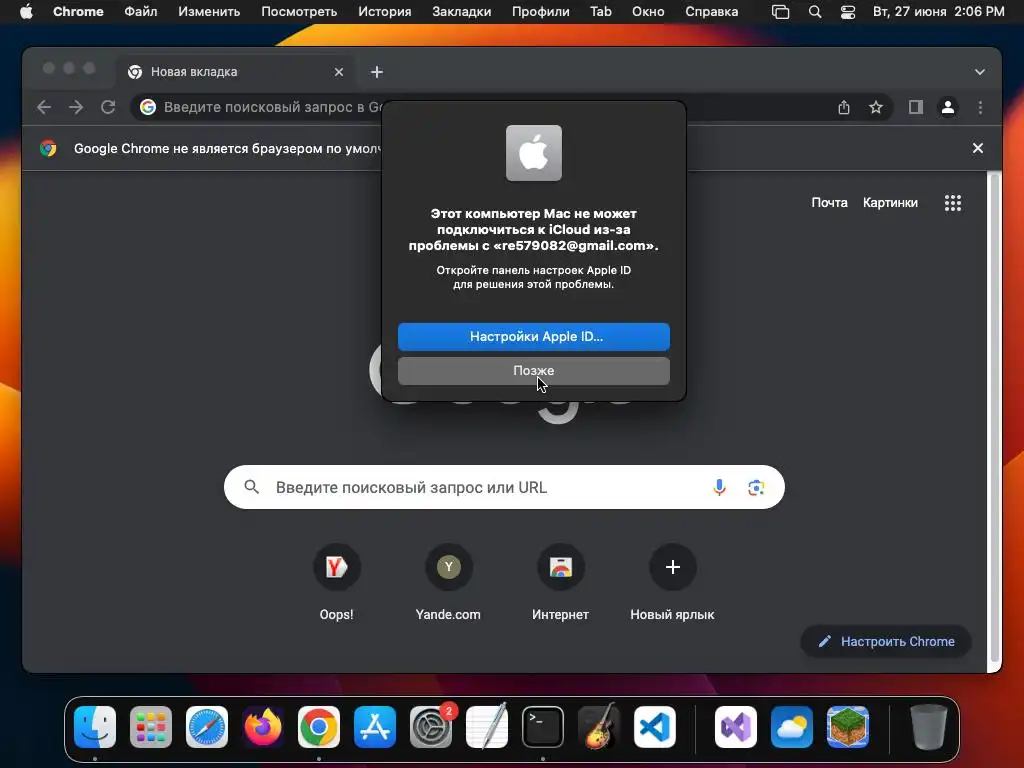
Task: Bookmark this page with the star icon
Action: [x=876, y=107]
